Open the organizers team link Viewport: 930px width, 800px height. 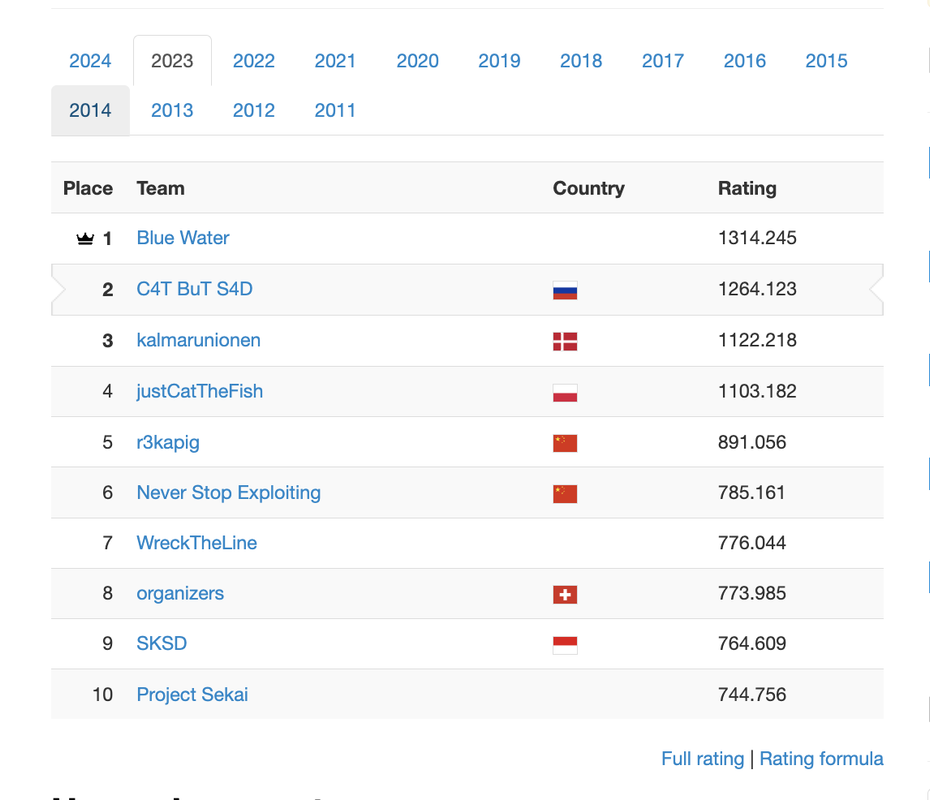click(x=180, y=594)
